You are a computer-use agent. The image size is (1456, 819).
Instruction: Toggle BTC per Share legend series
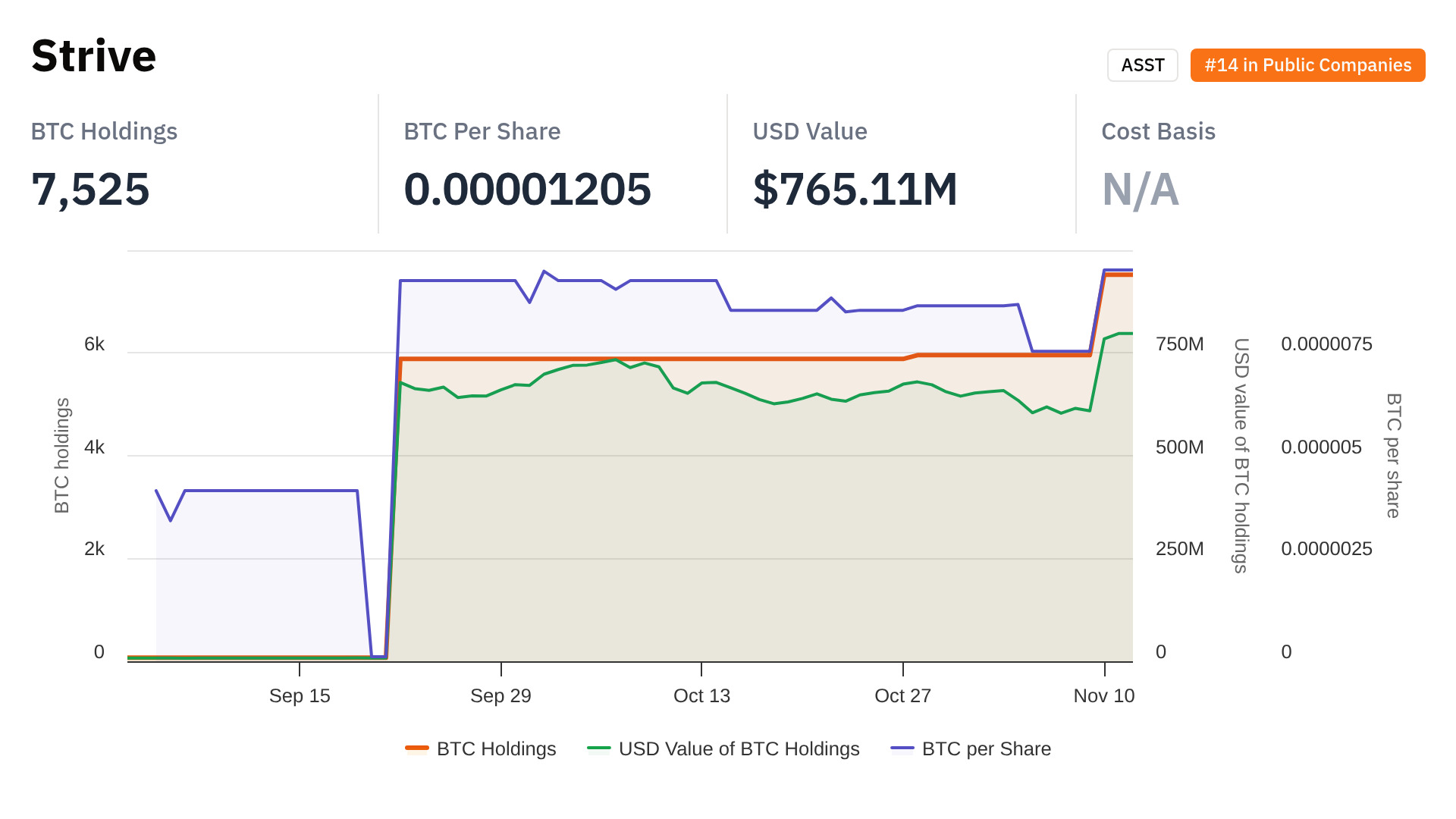pos(986,748)
